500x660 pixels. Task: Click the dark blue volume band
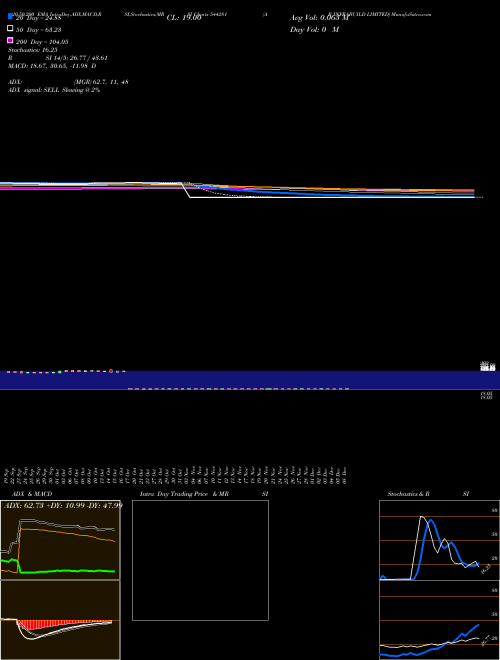pyautogui.click(x=250, y=380)
